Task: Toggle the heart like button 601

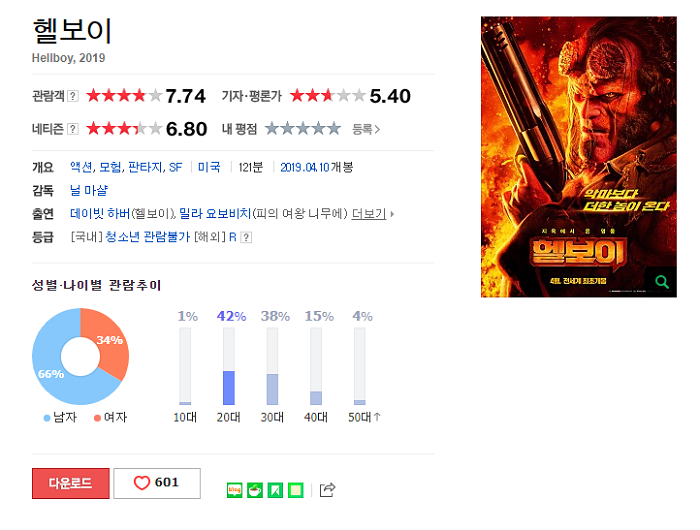Action: [157, 483]
